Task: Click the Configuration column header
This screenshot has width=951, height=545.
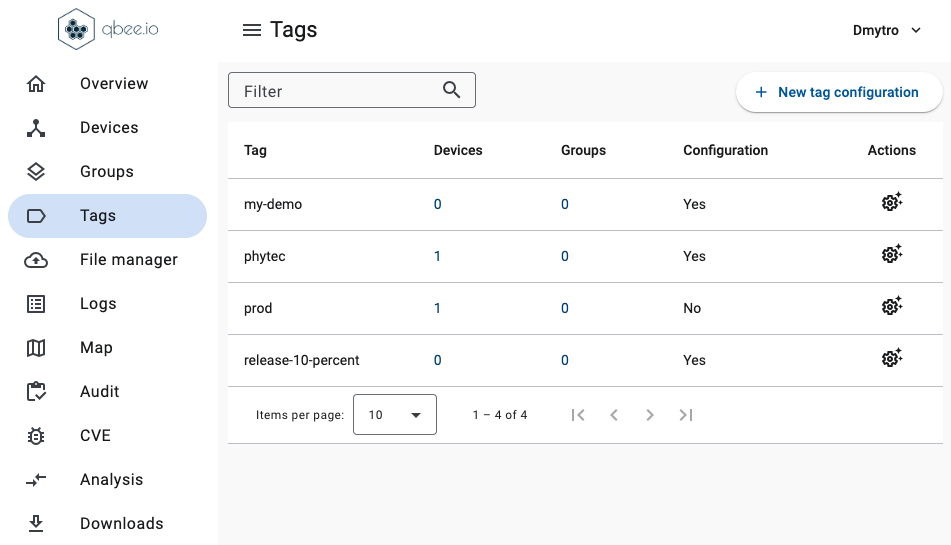Action: (725, 150)
